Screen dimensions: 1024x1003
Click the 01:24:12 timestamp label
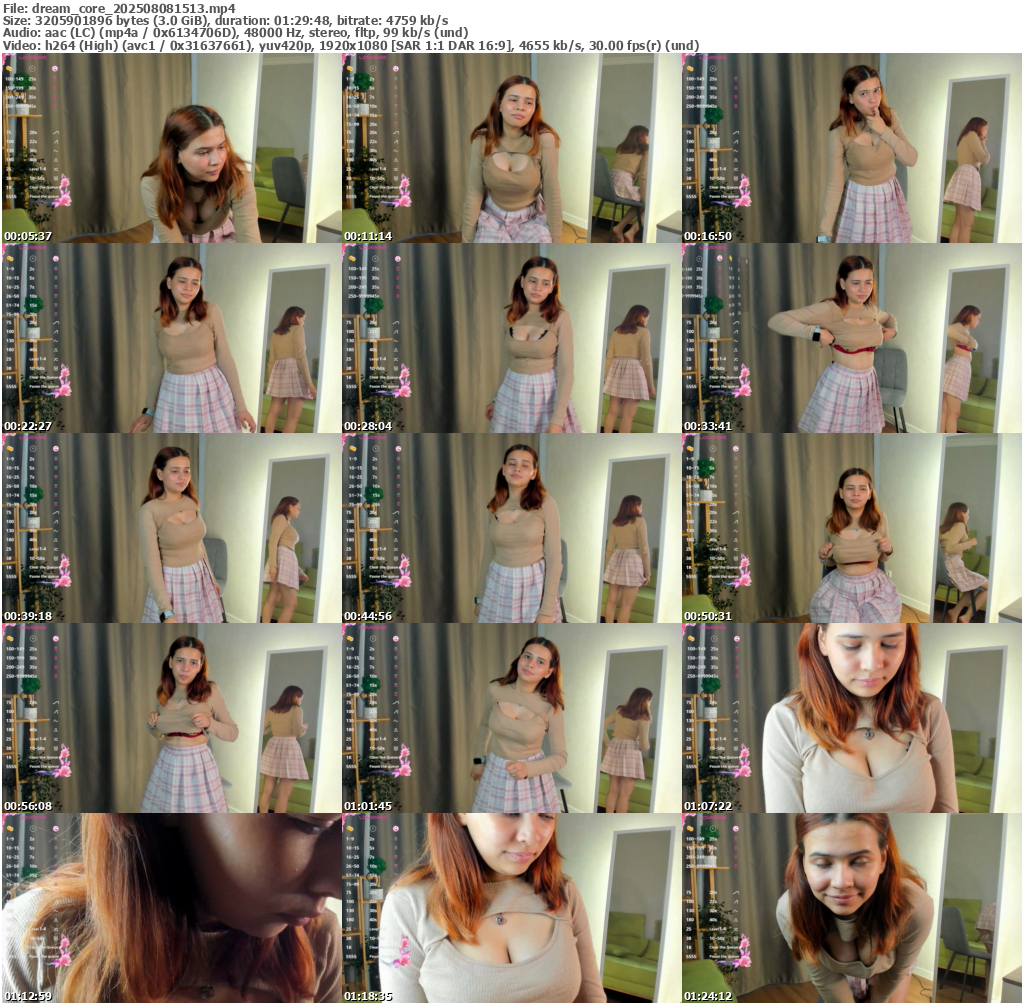704,995
